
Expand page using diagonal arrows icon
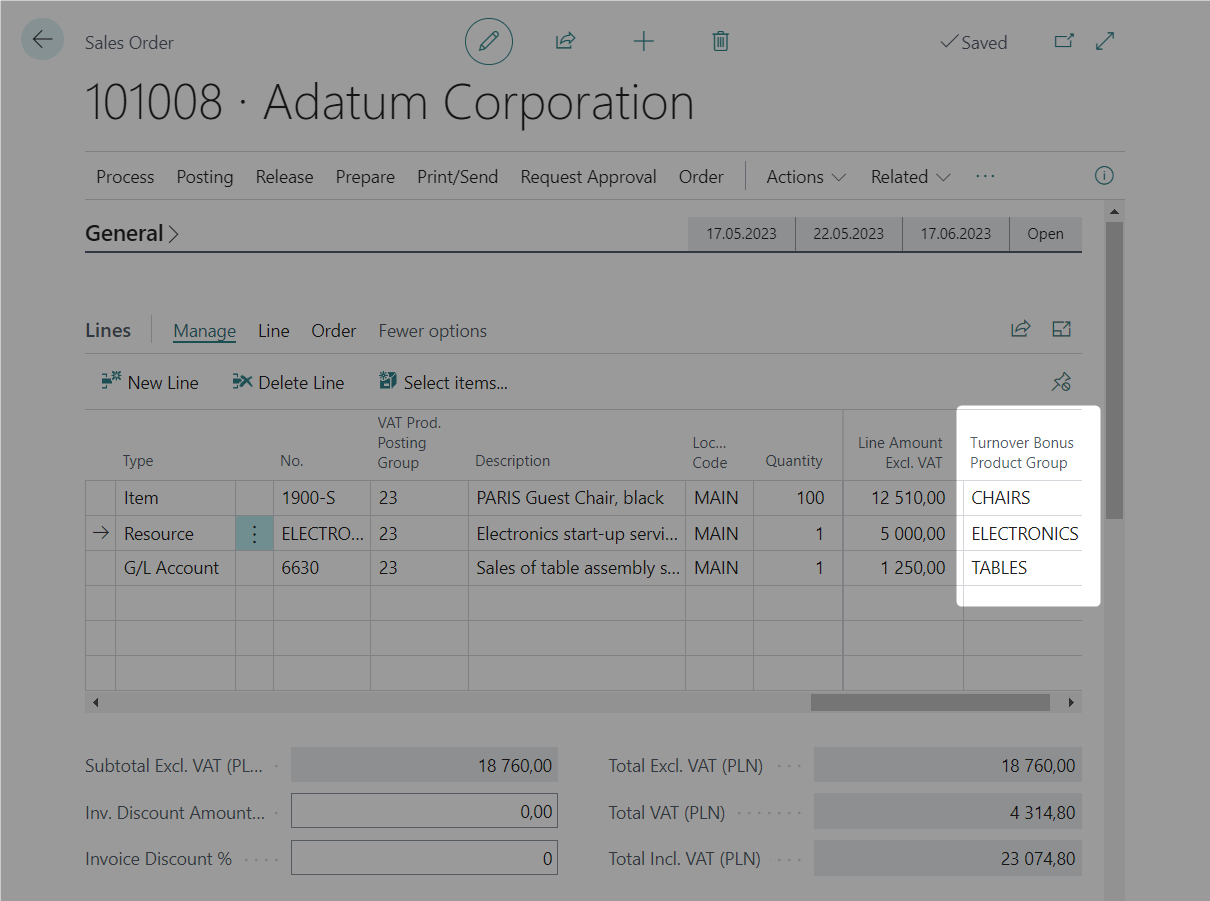[x=1105, y=42]
